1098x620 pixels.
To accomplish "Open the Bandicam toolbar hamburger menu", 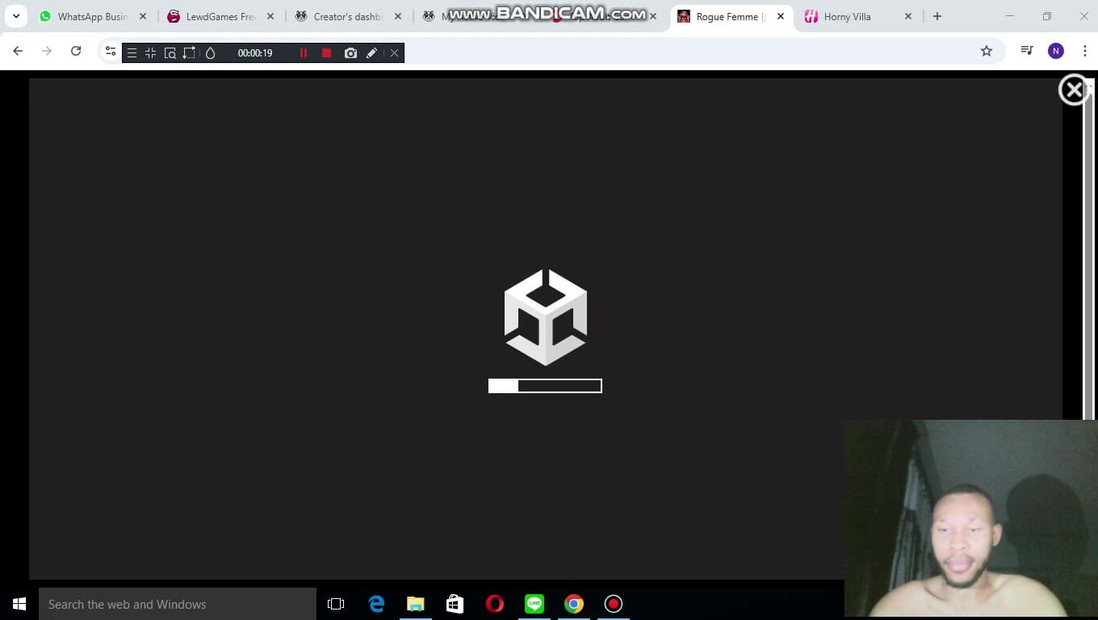I will (x=132, y=53).
